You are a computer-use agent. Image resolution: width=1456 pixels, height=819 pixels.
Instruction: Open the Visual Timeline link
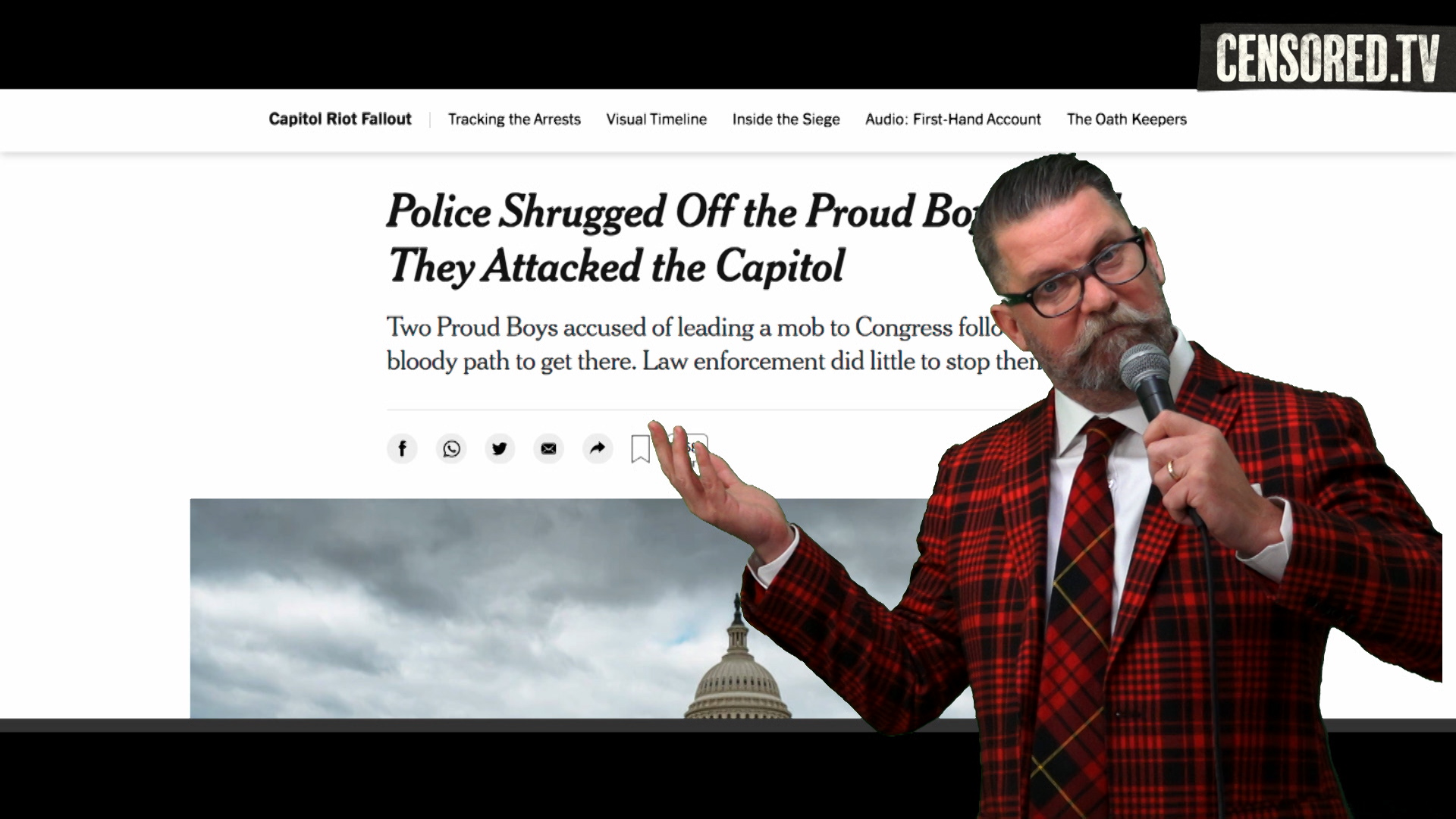coord(656,119)
